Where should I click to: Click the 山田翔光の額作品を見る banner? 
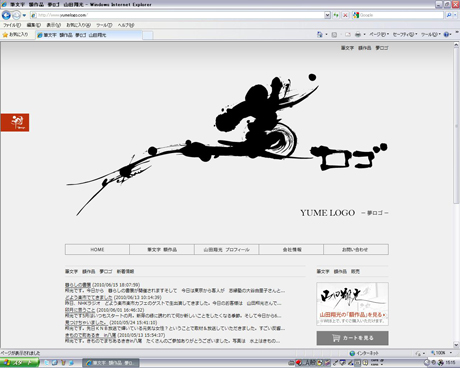(352, 304)
